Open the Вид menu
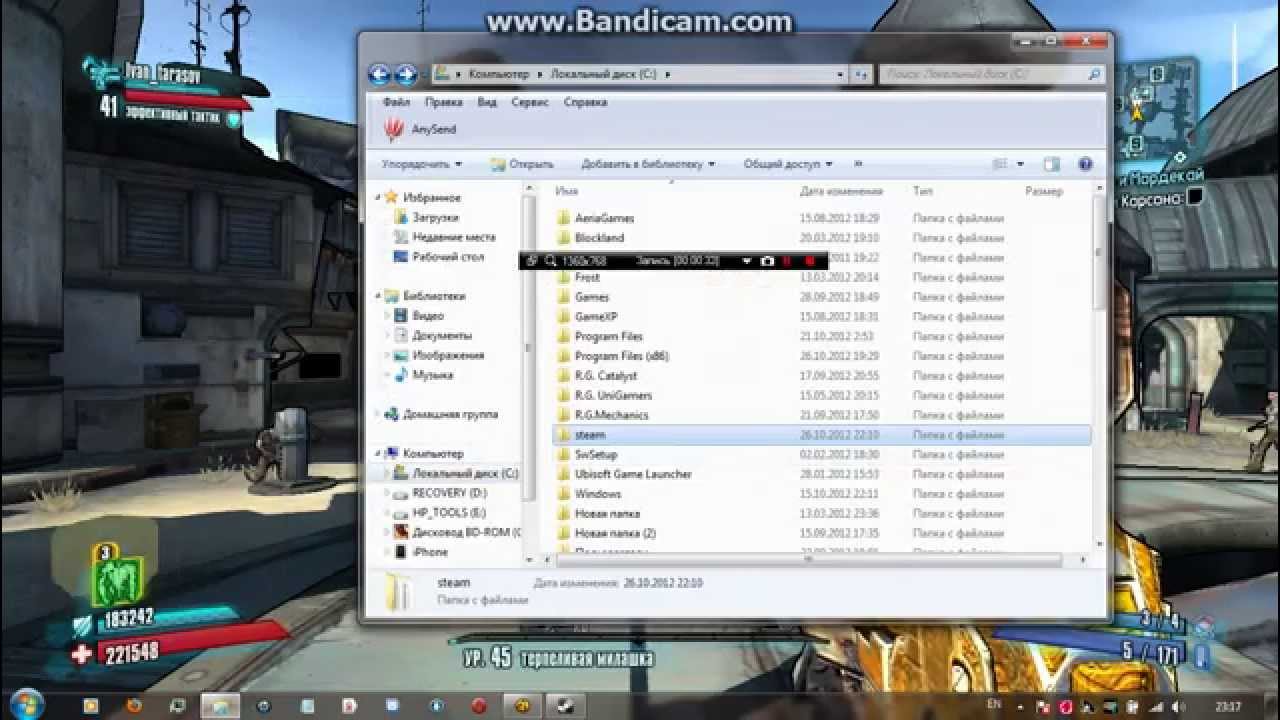This screenshot has width=1280, height=720. 487,102
